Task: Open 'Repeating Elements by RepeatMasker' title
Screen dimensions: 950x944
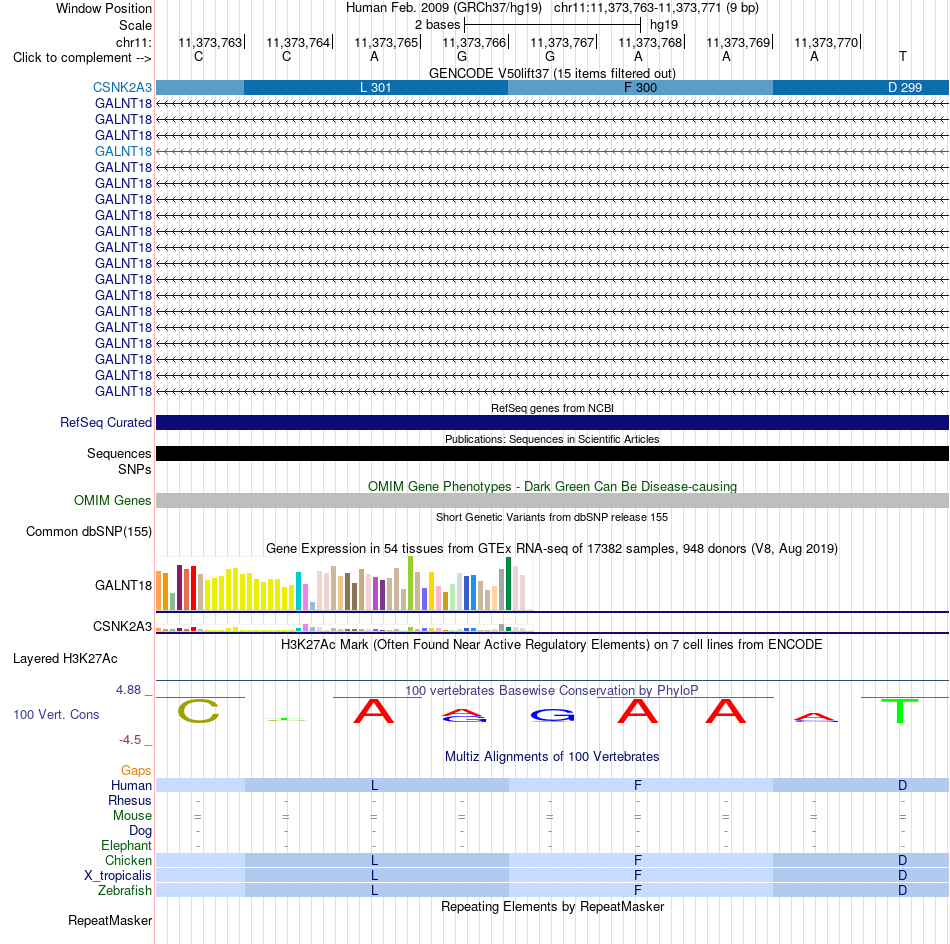Action: click(552, 906)
